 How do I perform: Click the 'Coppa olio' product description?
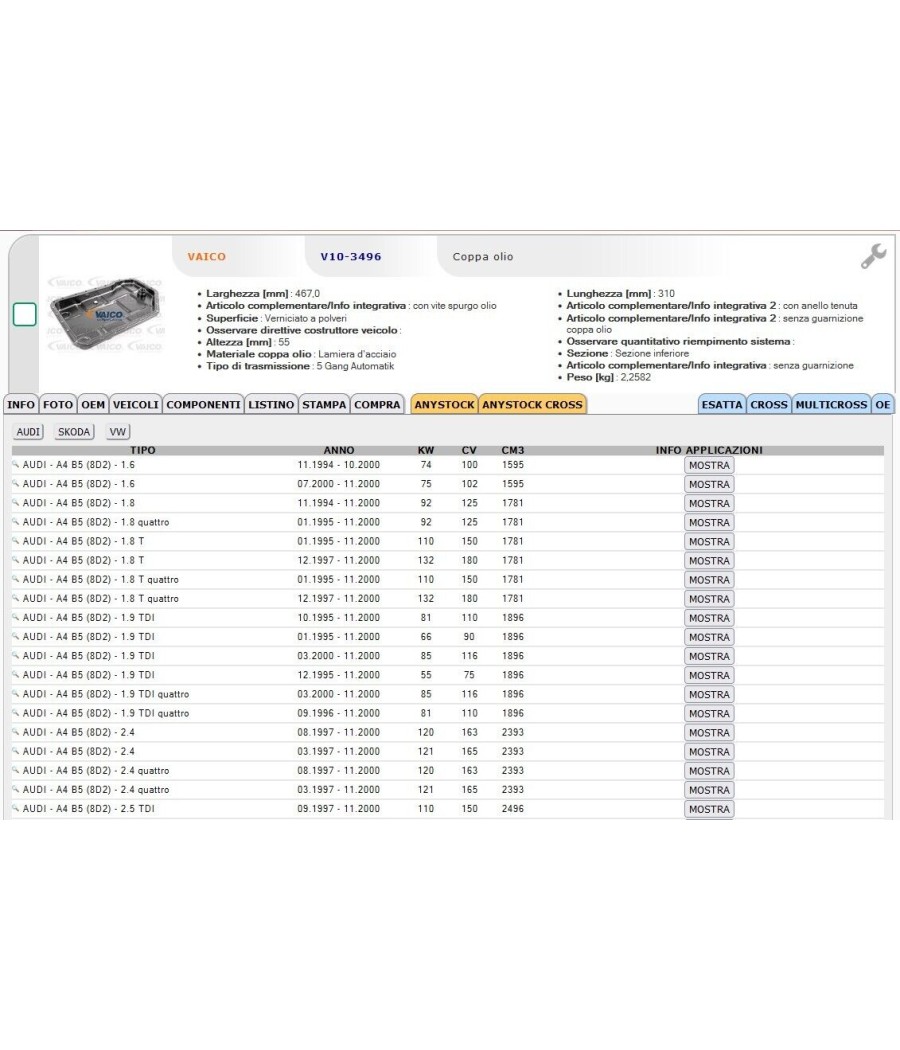483,256
